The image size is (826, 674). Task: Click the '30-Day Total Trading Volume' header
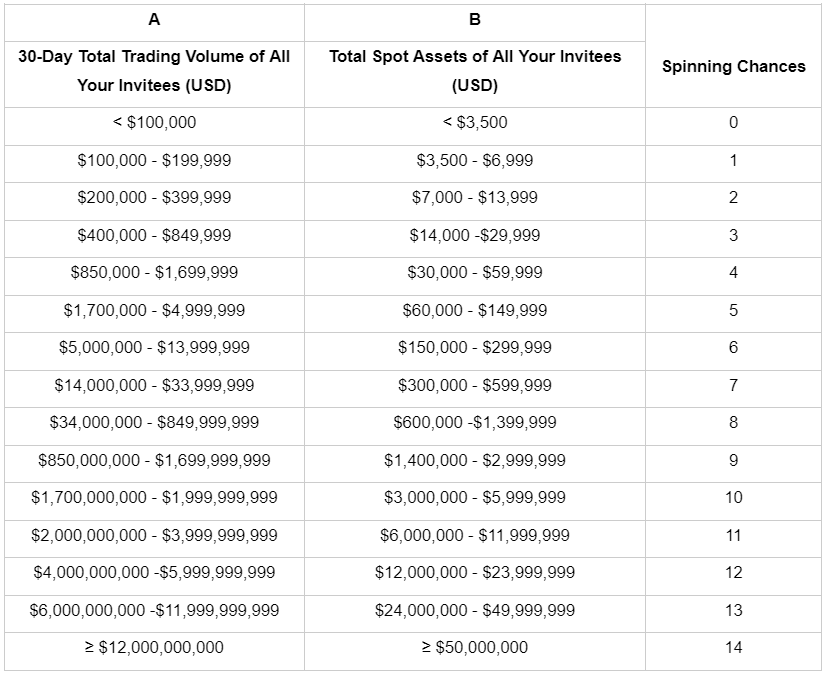pos(154,71)
